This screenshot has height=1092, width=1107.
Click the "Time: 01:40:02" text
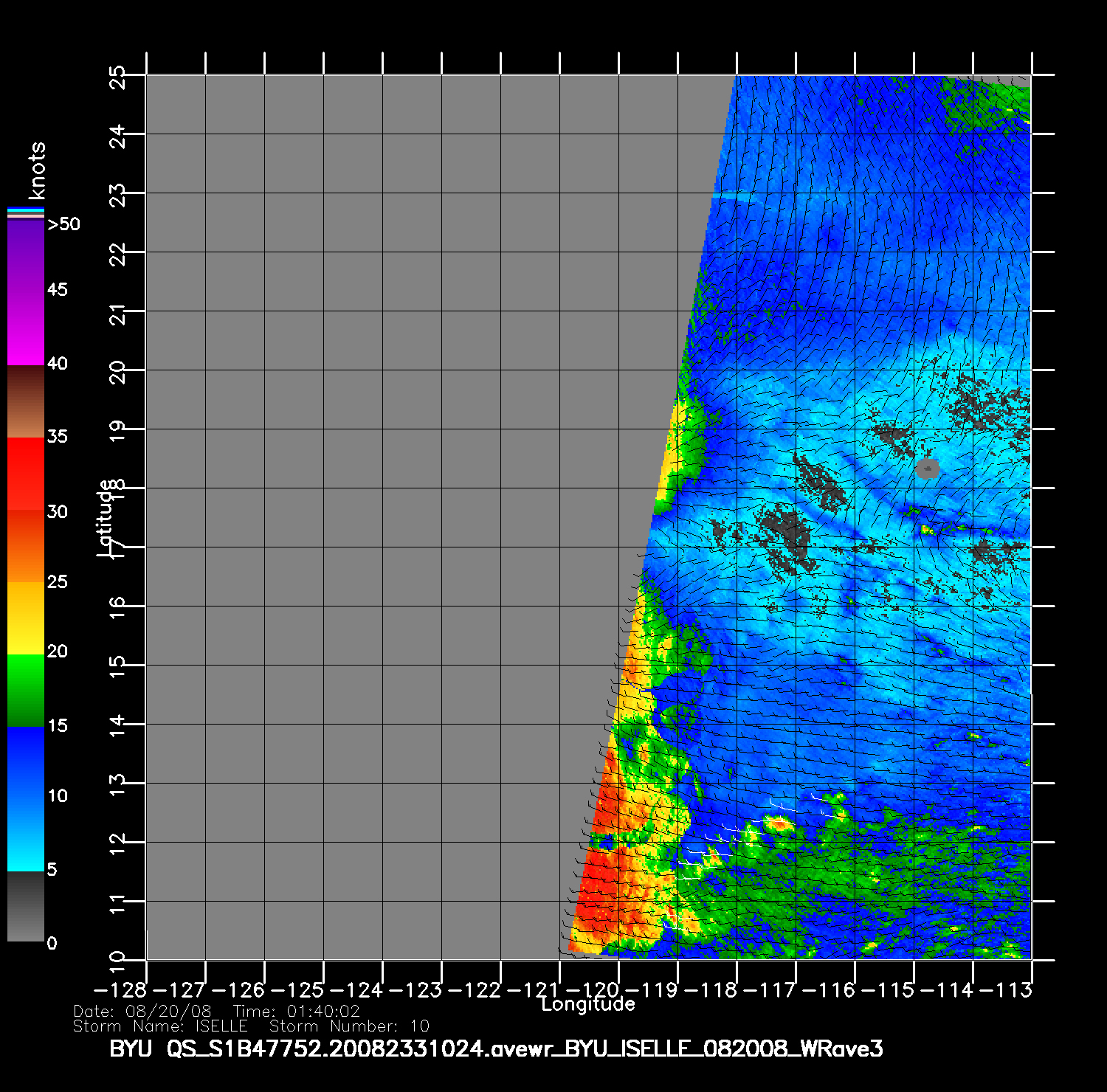click(x=296, y=1011)
